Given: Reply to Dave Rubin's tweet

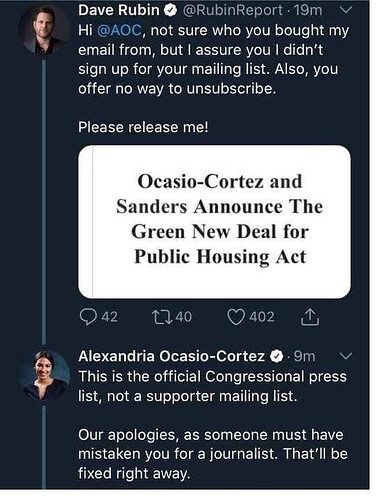Looking at the screenshot, I should tap(87, 317).
